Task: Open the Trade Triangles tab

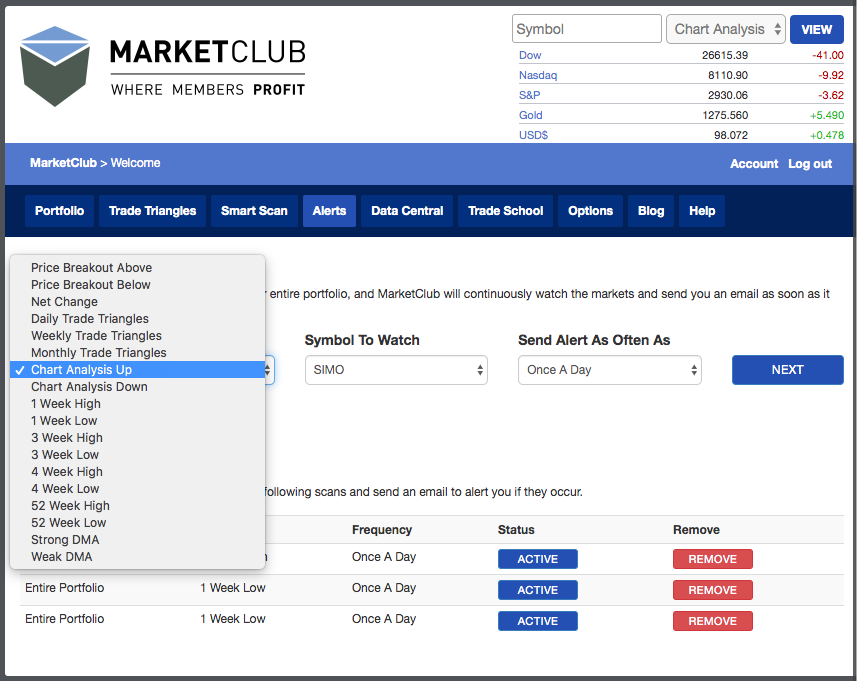Action: coord(152,211)
